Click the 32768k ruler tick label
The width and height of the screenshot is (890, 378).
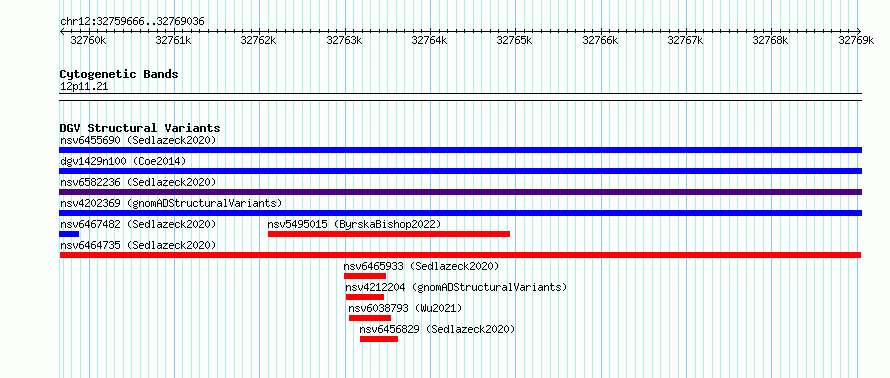770,40
